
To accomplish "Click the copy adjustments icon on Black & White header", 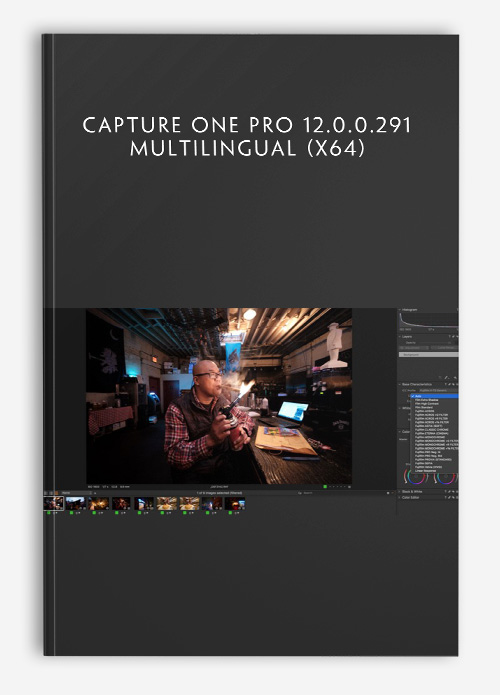I will [x=449, y=492].
